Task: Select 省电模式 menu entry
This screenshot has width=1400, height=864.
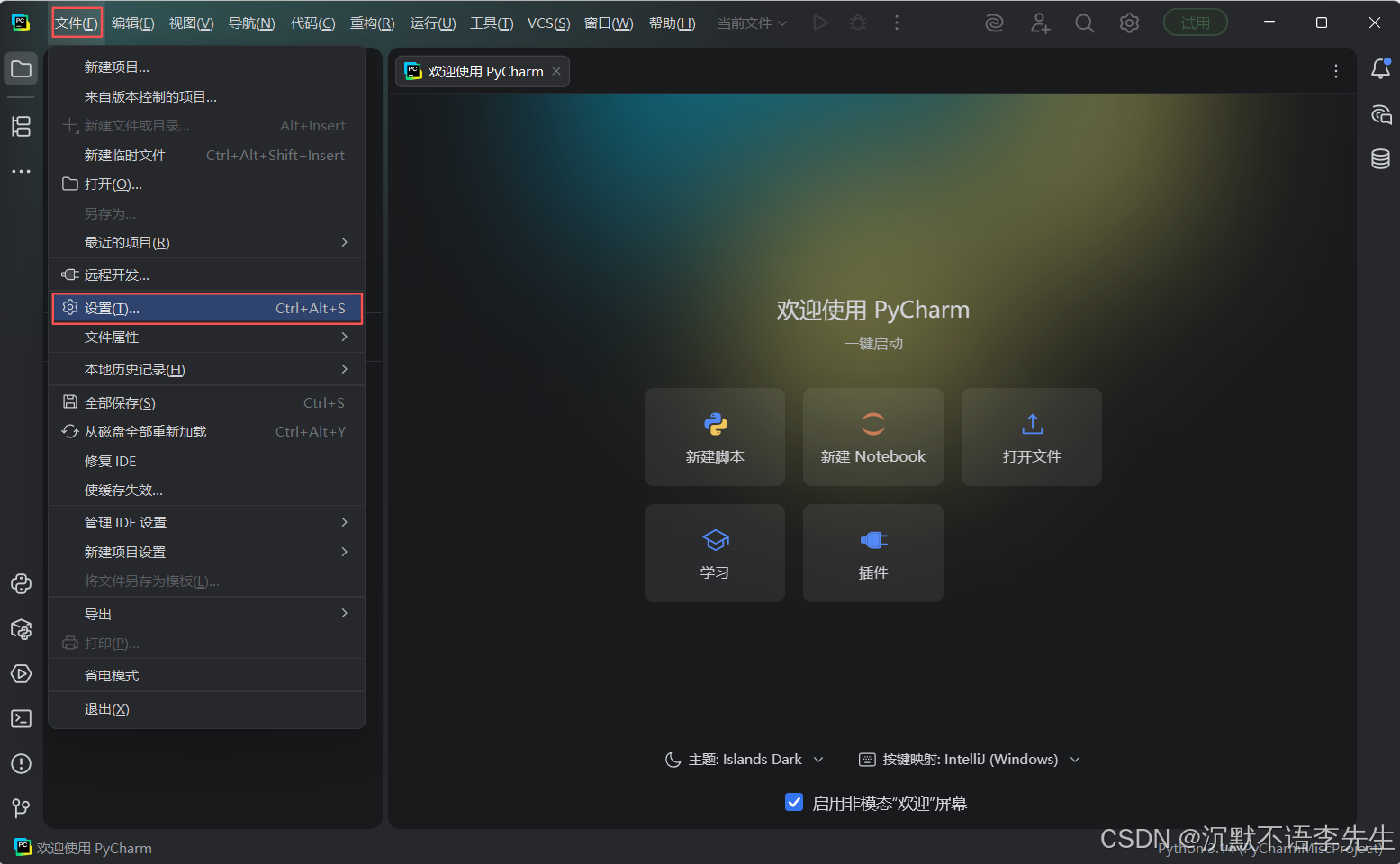Action: point(207,675)
